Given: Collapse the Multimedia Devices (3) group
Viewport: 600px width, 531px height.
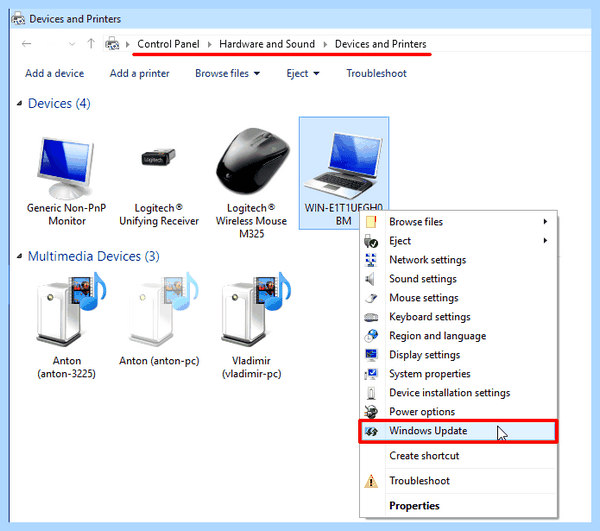Looking at the screenshot, I should tap(20, 256).
